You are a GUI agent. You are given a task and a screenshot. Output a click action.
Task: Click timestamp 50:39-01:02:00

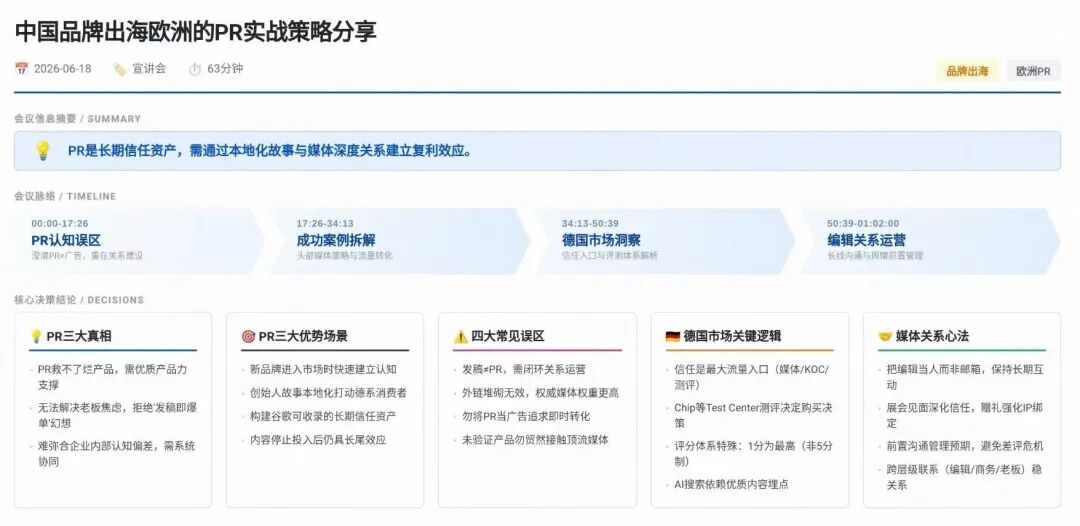[863, 224]
